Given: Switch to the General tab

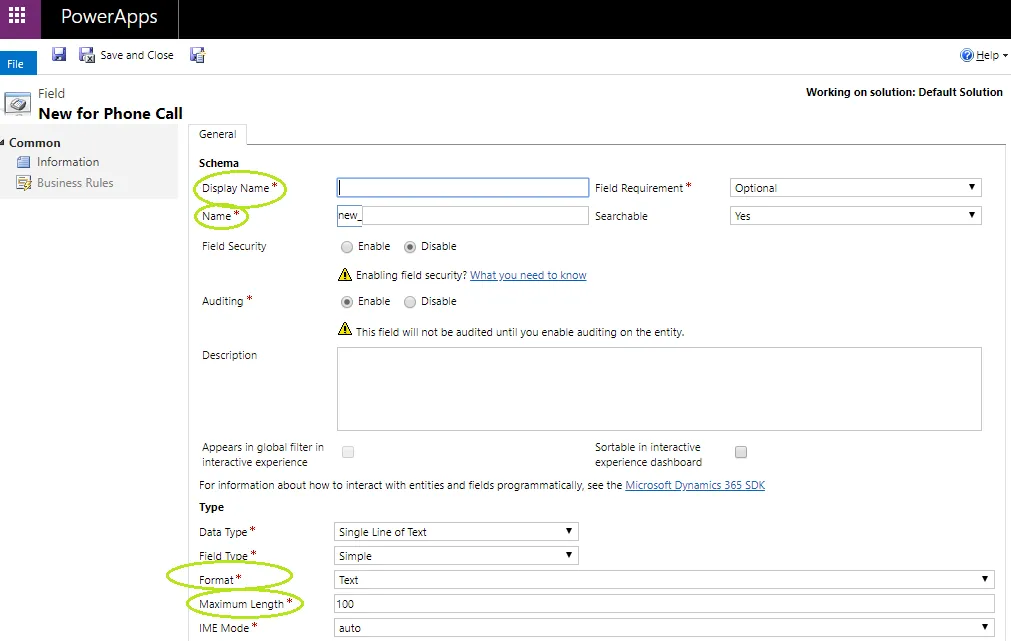Looking at the screenshot, I should [x=217, y=134].
